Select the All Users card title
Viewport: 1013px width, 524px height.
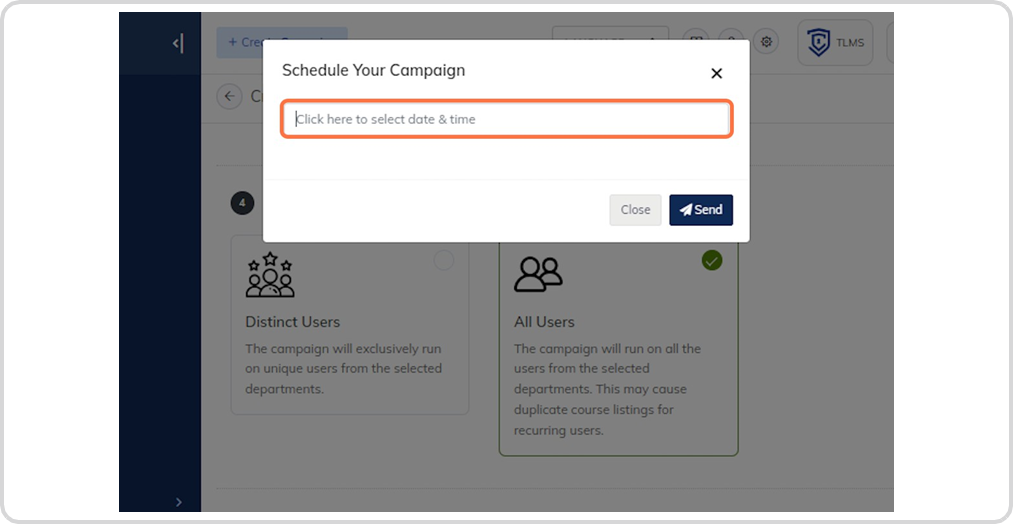pyautogui.click(x=544, y=322)
